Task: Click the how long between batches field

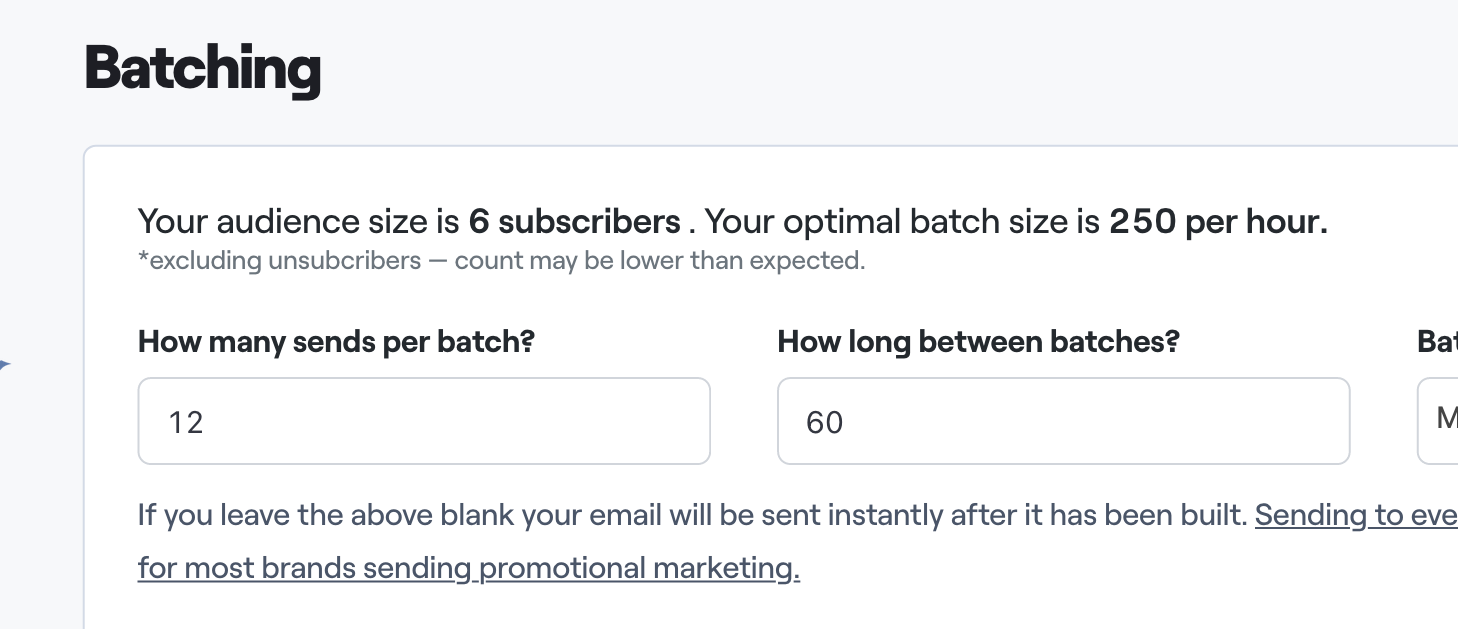Action: pos(1063,421)
